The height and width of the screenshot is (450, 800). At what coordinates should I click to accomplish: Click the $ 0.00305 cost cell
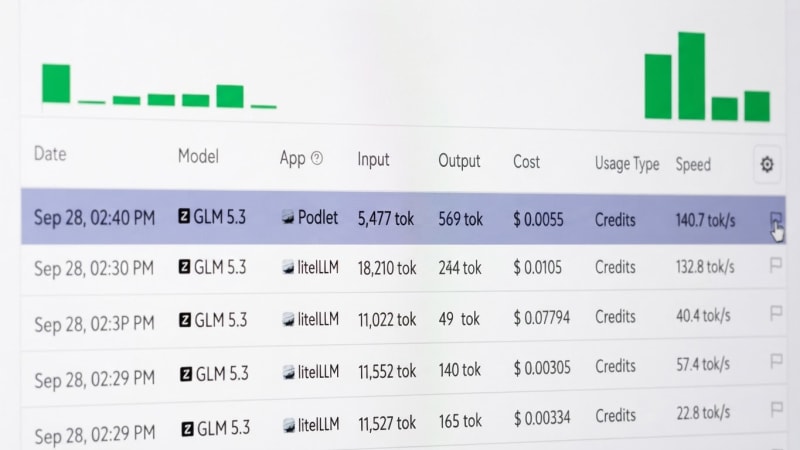[542, 368]
